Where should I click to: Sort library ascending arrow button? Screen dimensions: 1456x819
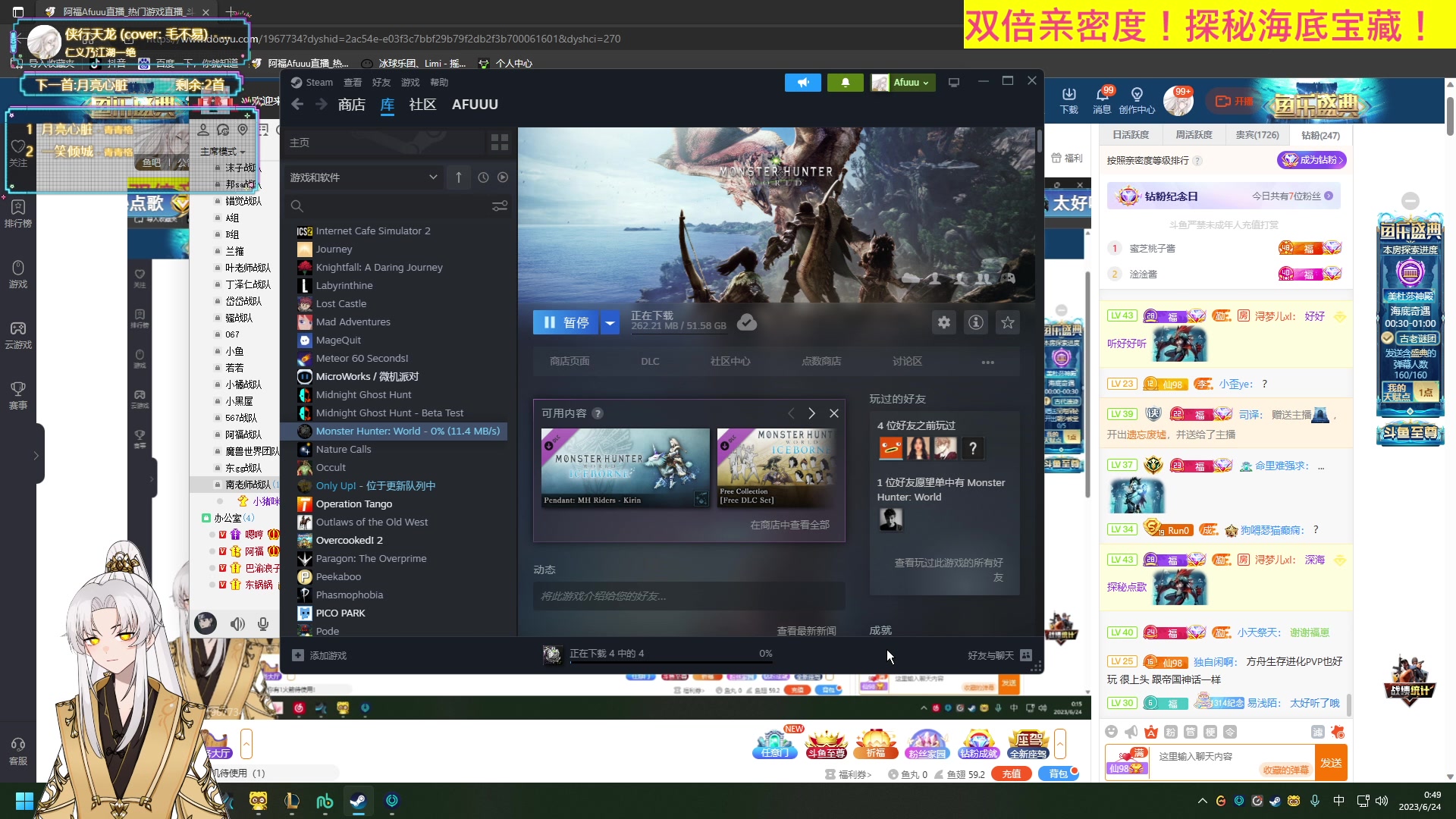tap(458, 177)
